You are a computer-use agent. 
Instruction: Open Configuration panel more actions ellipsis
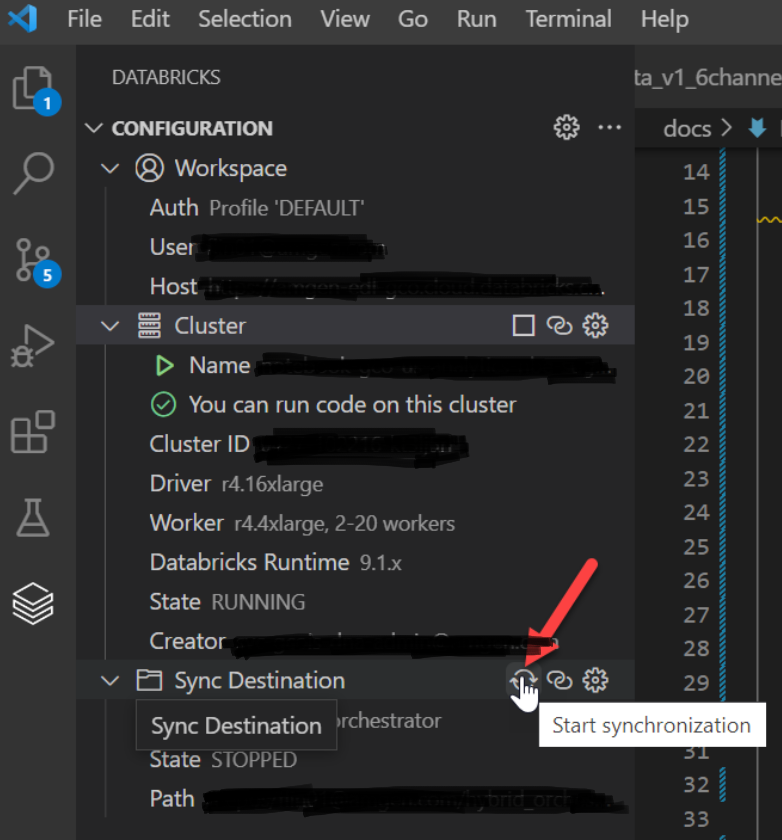[x=609, y=127]
